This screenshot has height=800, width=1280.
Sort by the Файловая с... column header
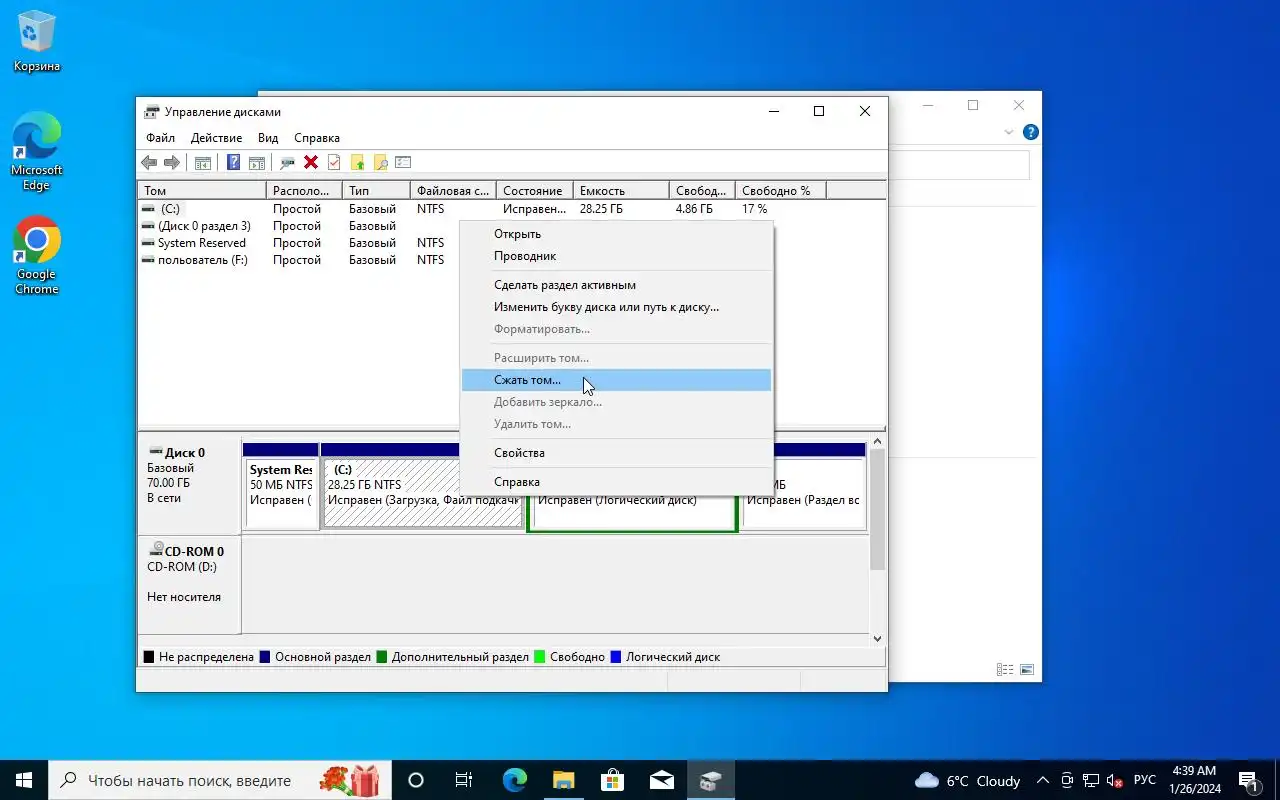point(453,191)
